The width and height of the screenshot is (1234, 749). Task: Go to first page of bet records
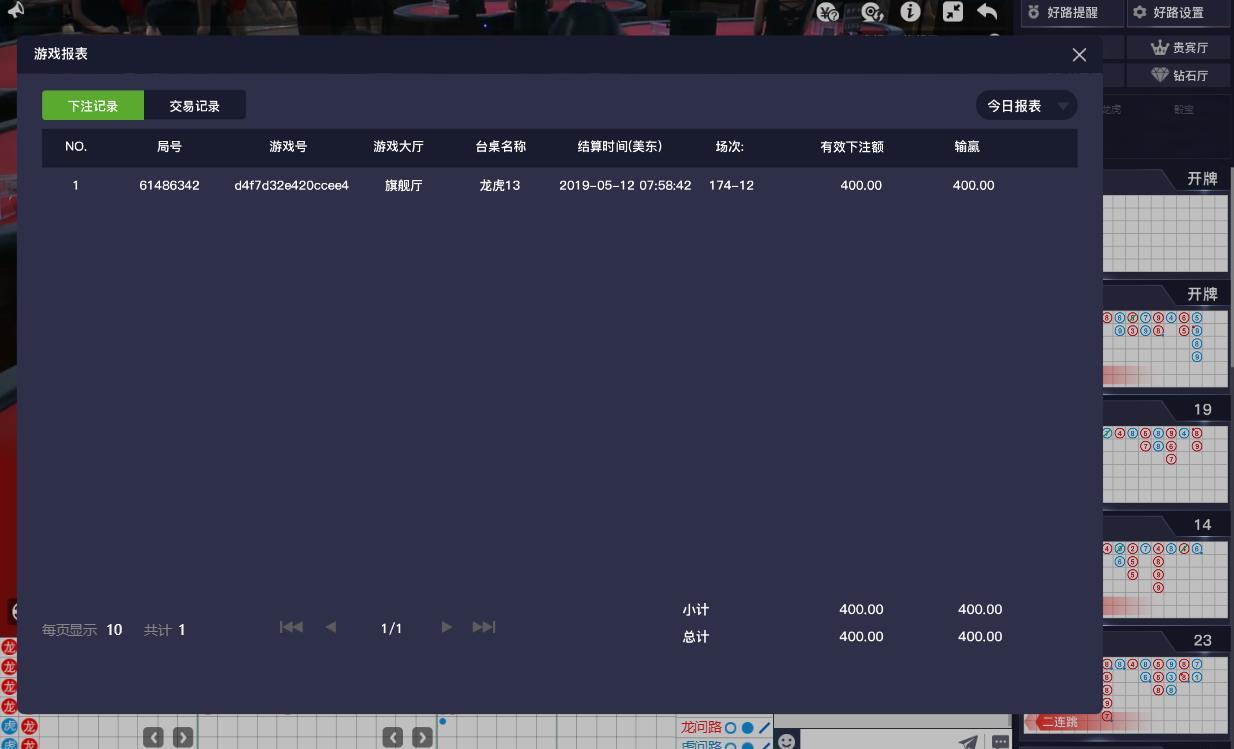[291, 627]
